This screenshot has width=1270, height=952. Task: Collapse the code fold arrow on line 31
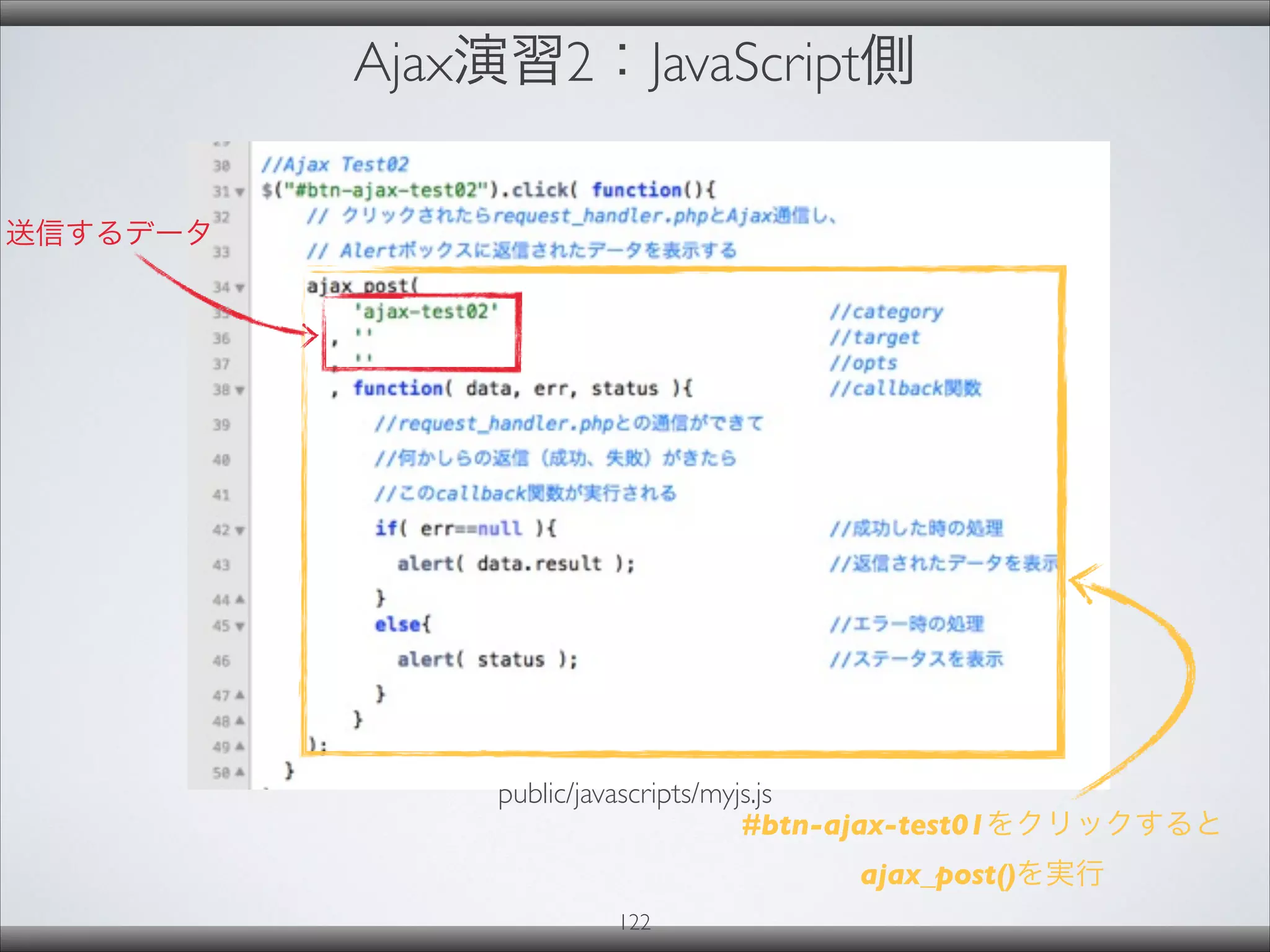click(240, 192)
